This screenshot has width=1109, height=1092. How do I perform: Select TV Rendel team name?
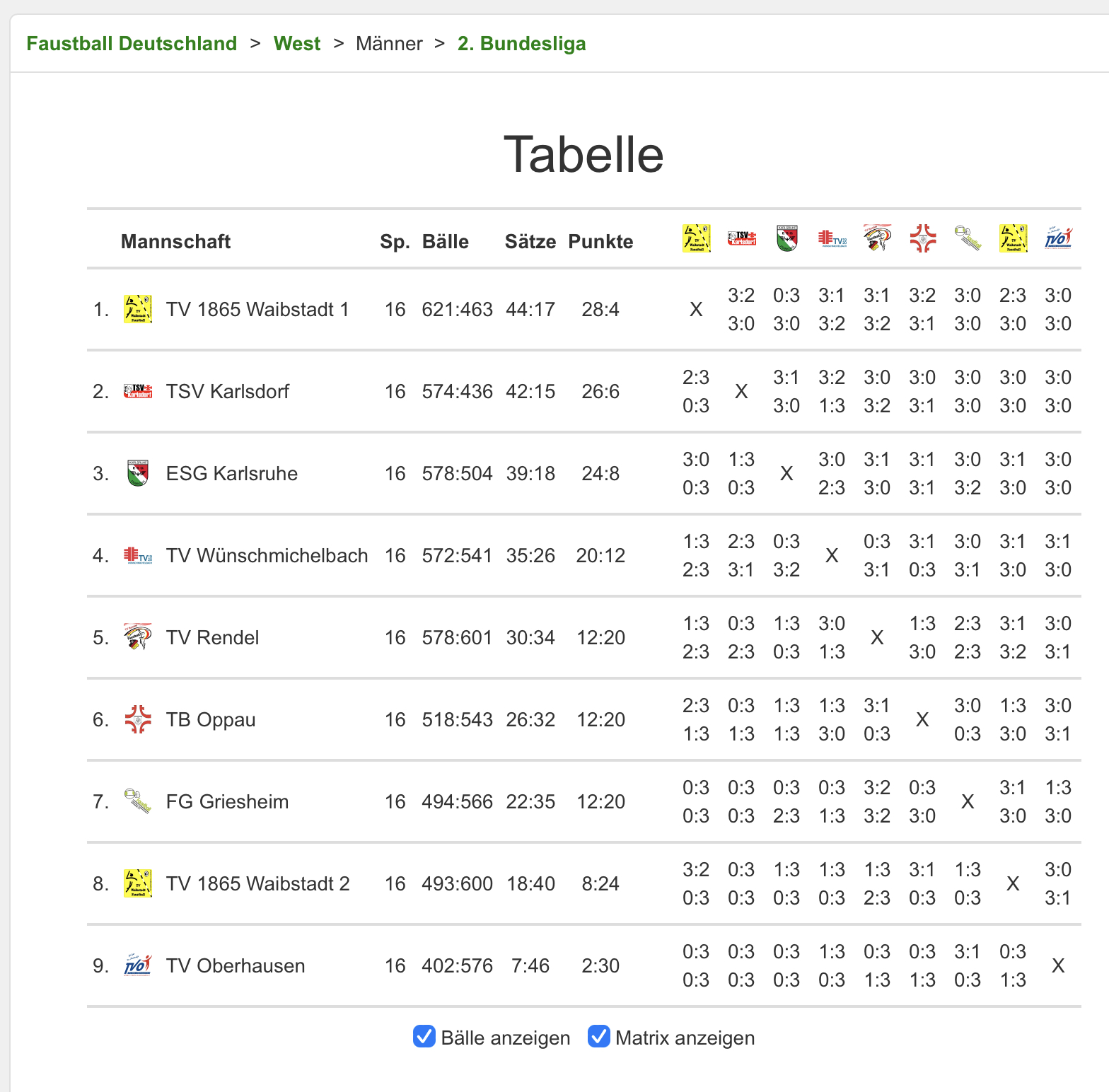[212, 638]
